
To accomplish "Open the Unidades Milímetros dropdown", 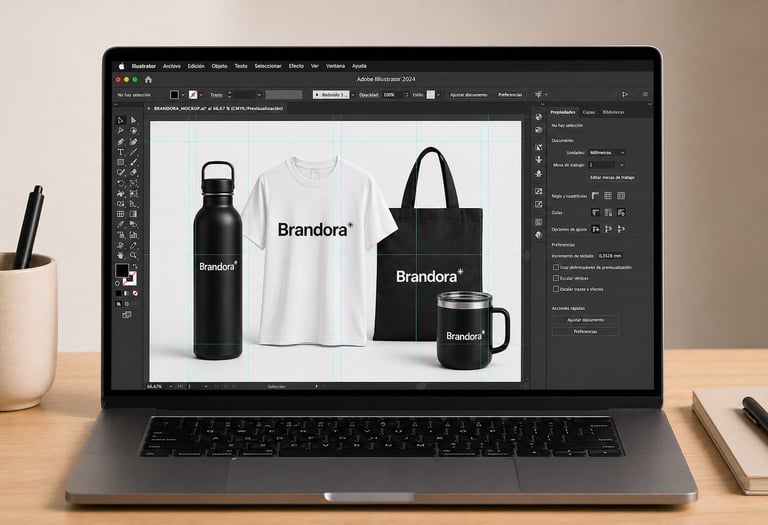I will [x=606, y=153].
